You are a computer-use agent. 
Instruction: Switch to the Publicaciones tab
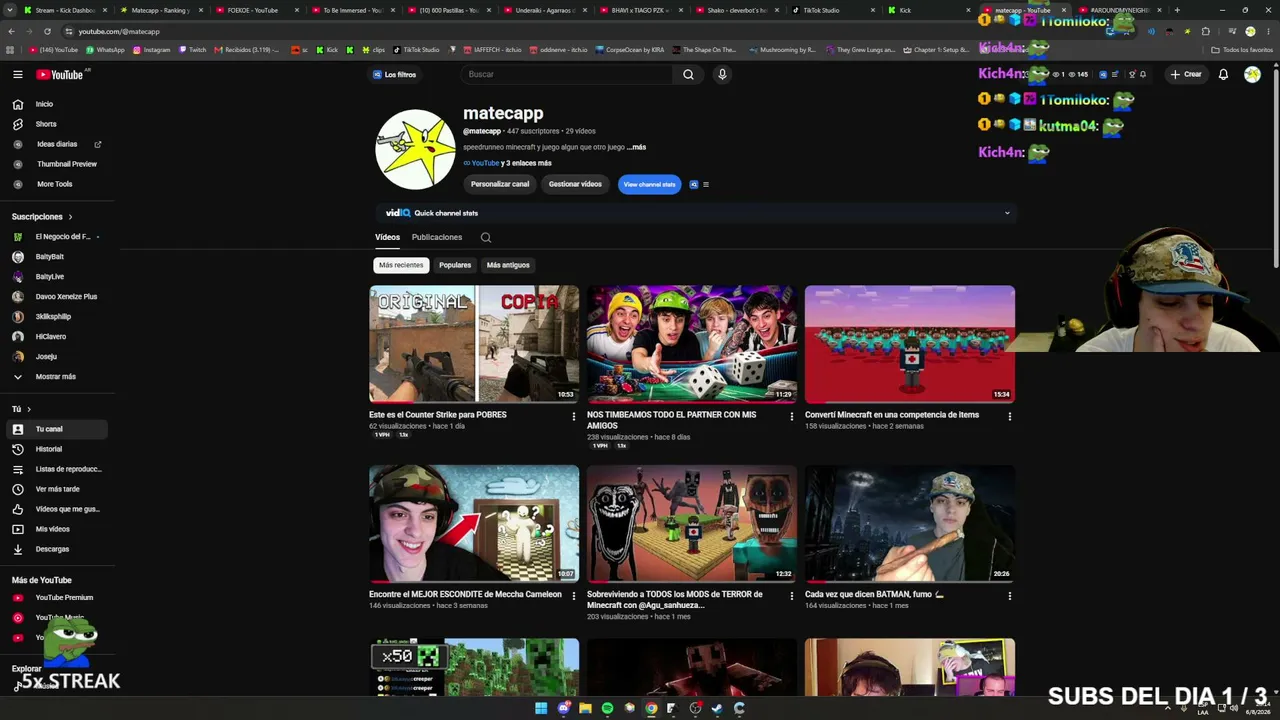pos(437,237)
